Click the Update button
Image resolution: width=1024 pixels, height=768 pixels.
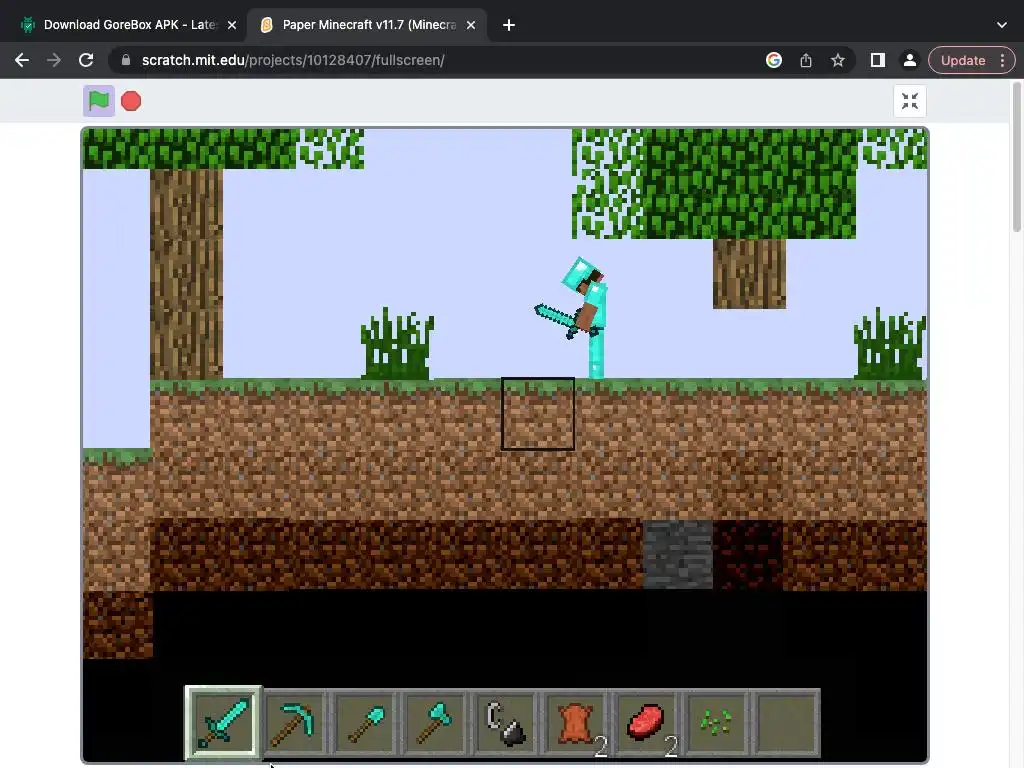click(x=963, y=60)
